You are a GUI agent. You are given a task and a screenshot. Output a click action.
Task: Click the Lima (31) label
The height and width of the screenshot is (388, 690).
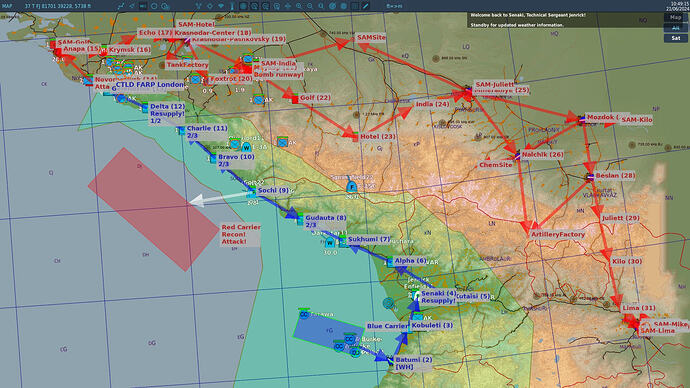tap(639, 308)
